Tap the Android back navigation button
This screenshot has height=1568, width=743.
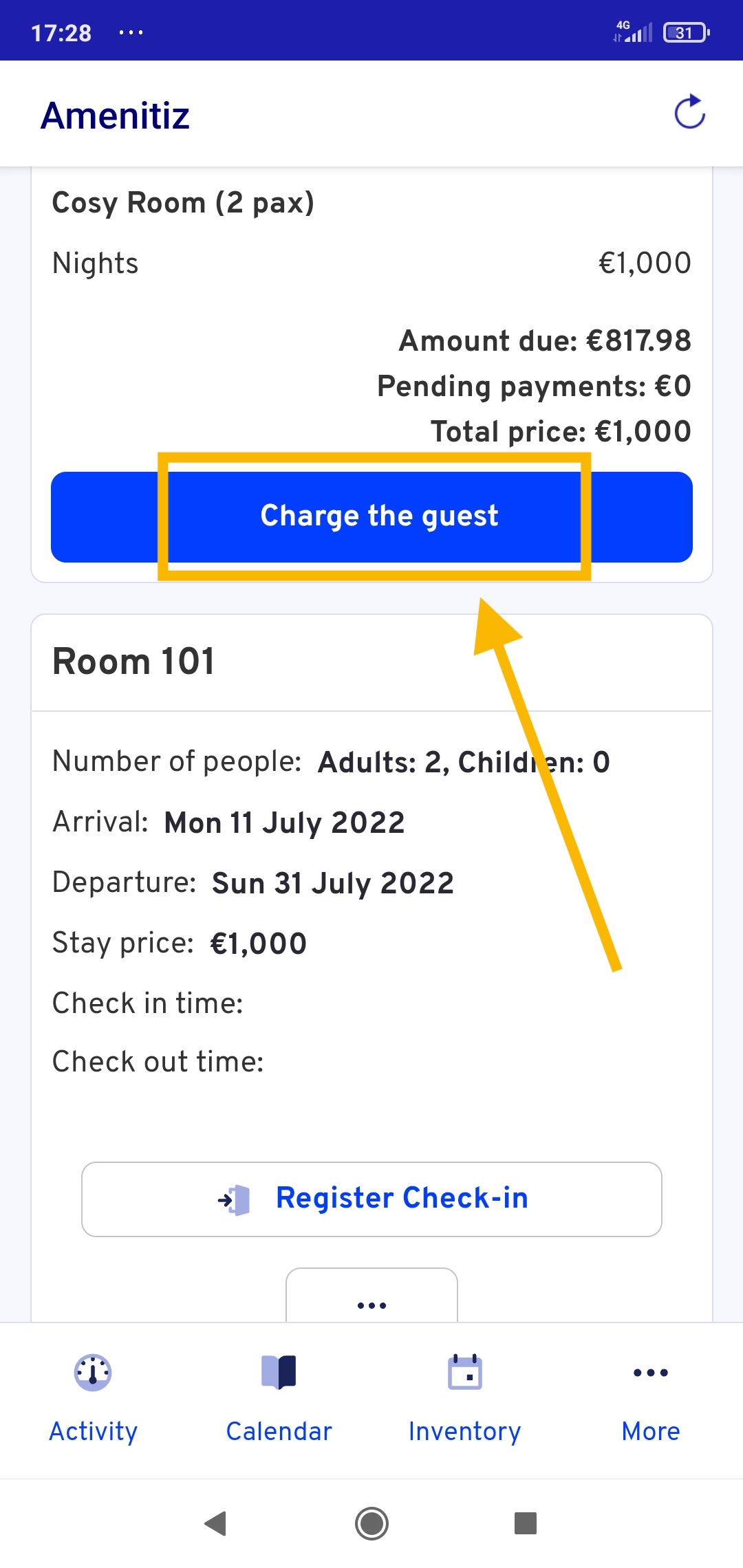pos(216,1523)
